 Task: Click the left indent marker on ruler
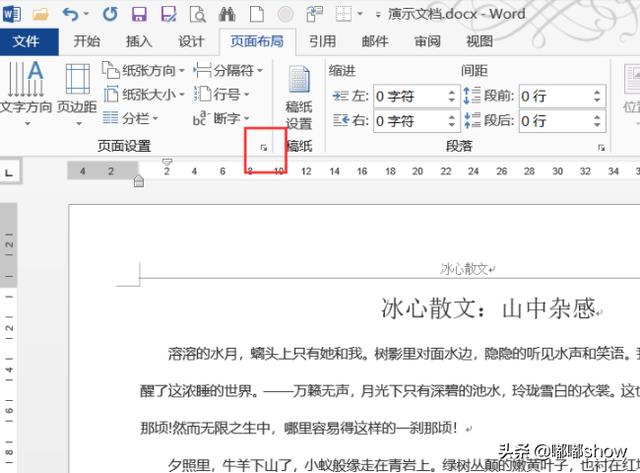[139, 181]
